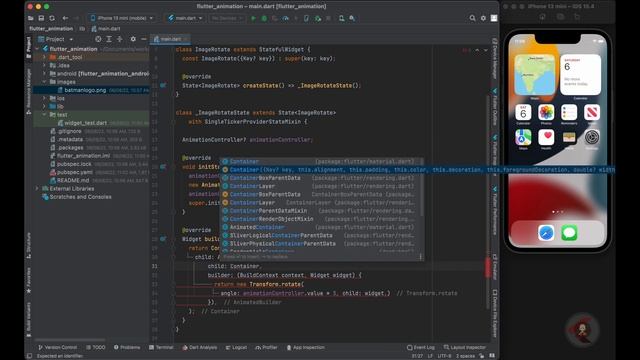Open the TODO tool window

(96, 347)
